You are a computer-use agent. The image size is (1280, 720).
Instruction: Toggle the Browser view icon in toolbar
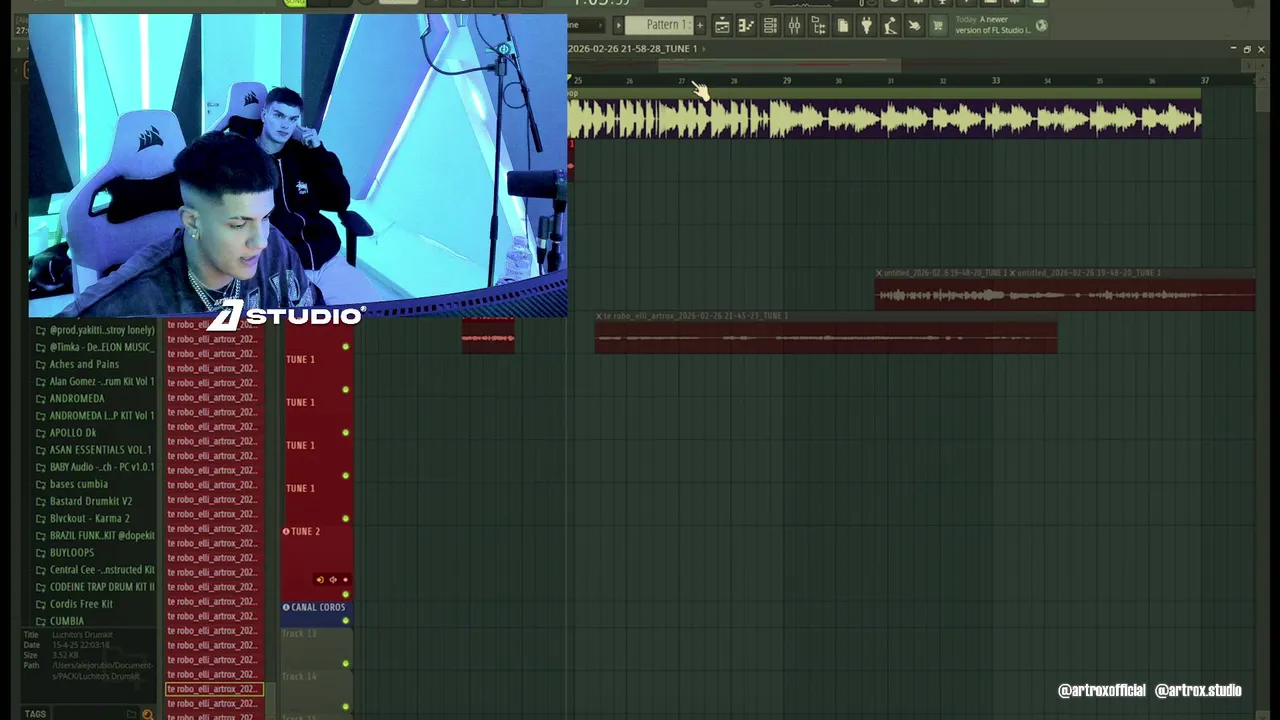(x=818, y=26)
